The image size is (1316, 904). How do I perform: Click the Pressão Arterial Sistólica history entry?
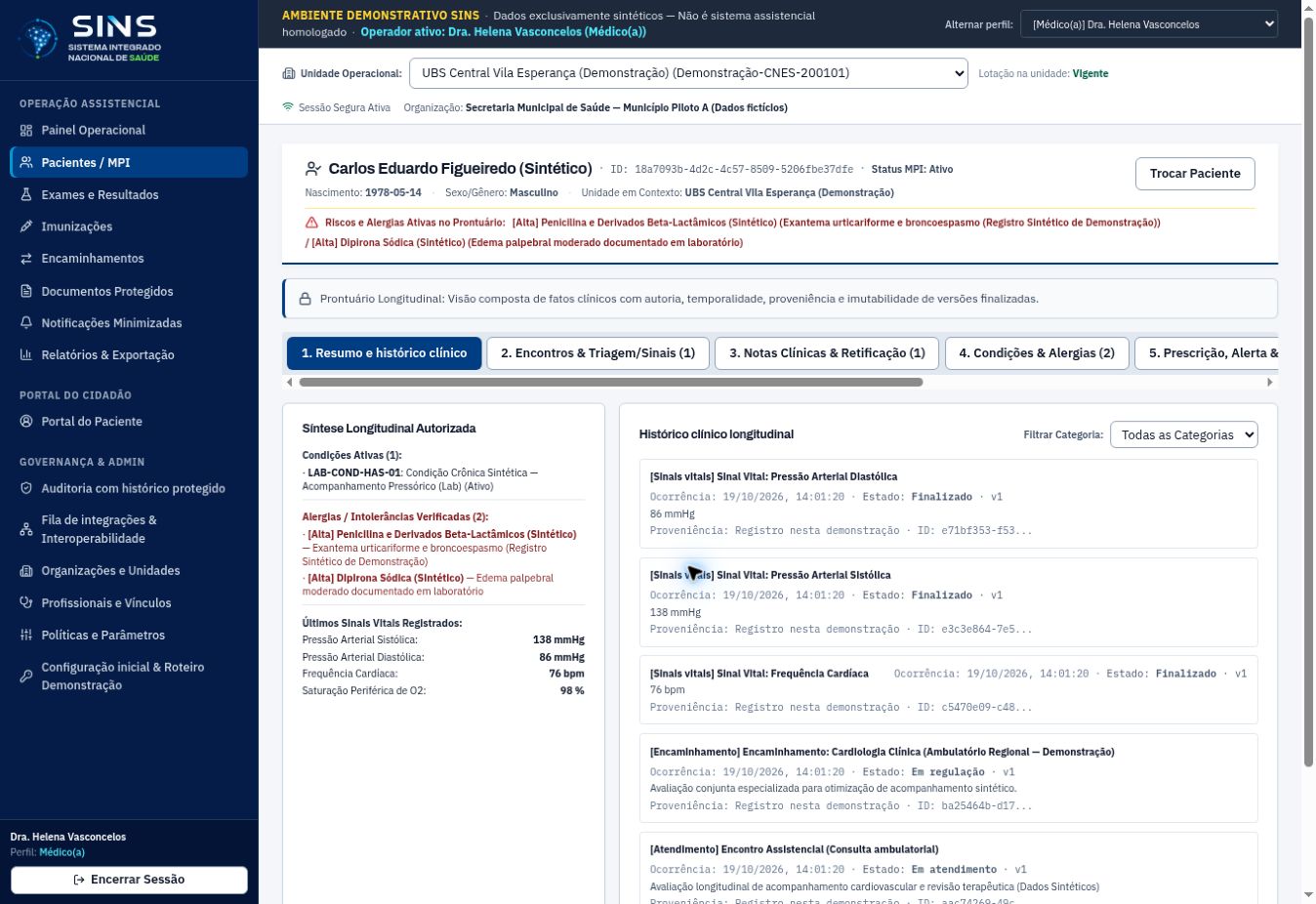tap(948, 602)
